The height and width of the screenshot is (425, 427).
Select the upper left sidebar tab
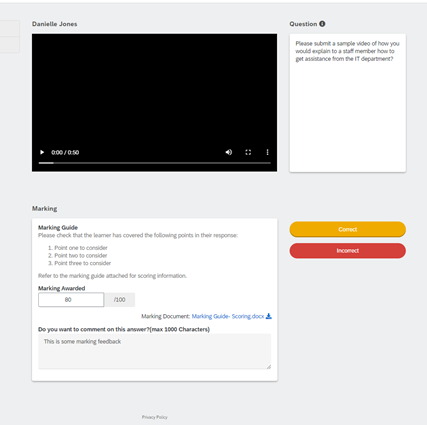tap(10, 28)
